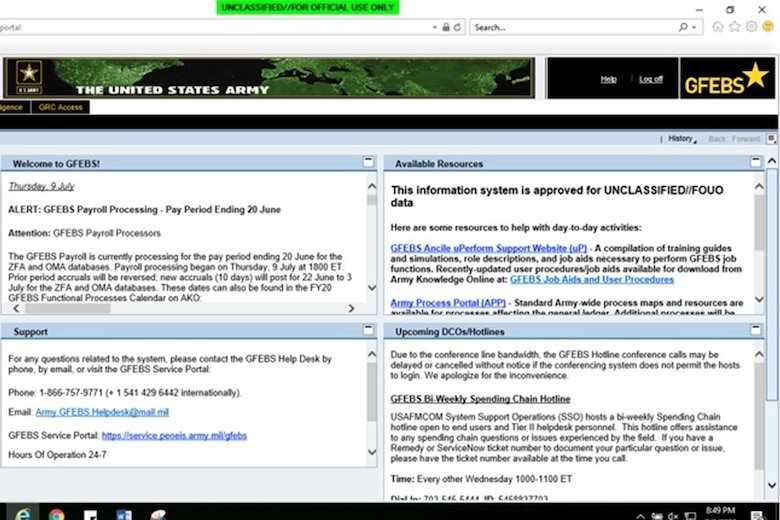The image size is (780, 520).
Task: Open the browser Home icon
Action: (x=718, y=27)
